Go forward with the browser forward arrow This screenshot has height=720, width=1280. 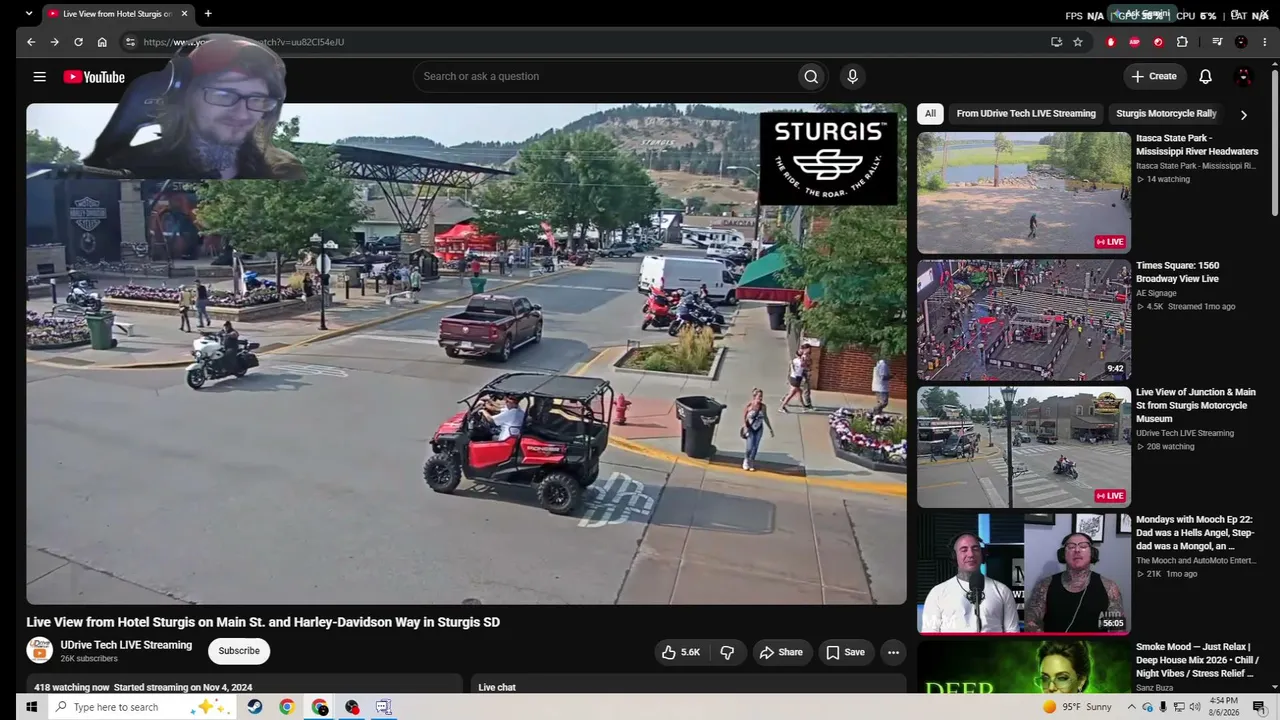pos(55,42)
